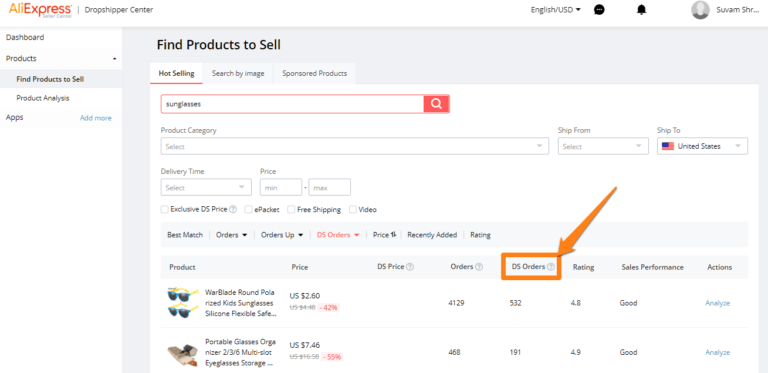Click the DS Orders column help icon
This screenshot has height=373, width=768.
point(551,267)
